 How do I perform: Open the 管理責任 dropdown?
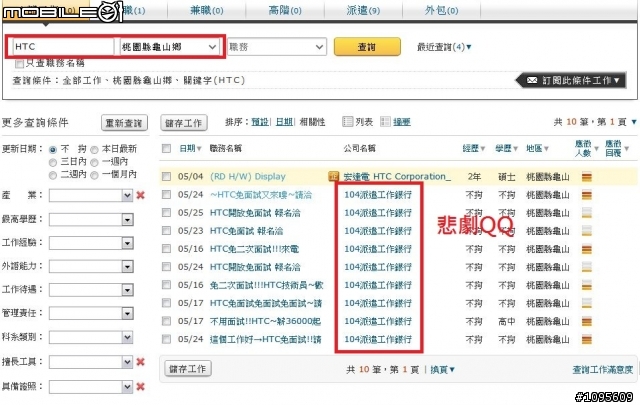(x=91, y=314)
